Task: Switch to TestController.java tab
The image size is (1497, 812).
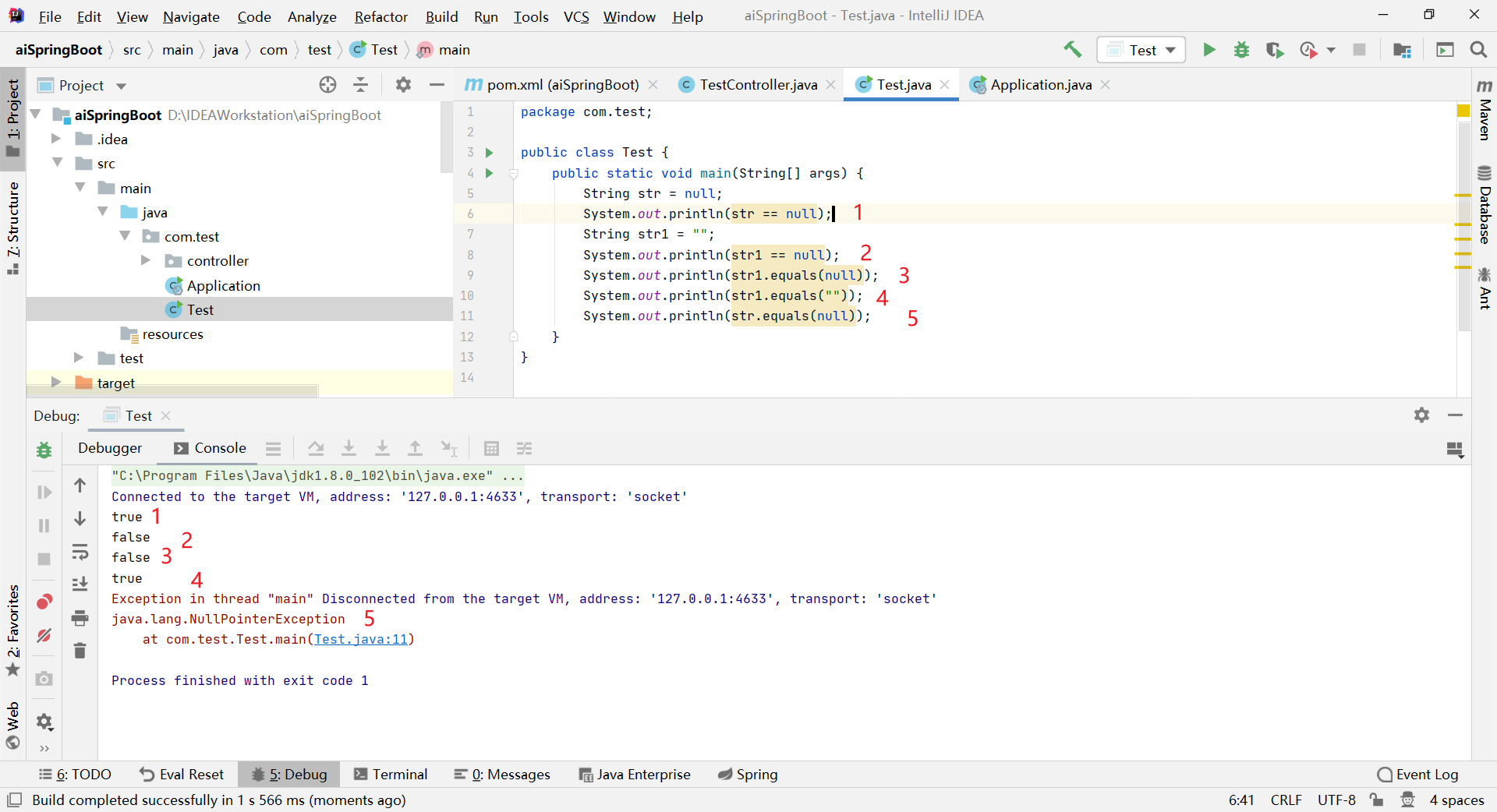Action: 758,85
